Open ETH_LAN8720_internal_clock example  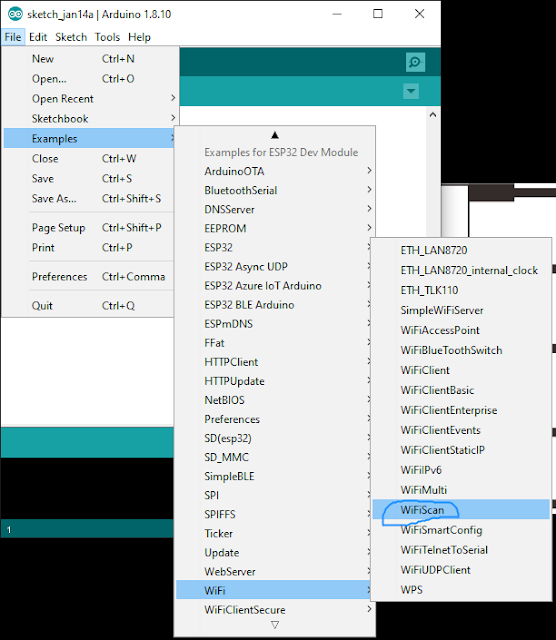[x=461, y=270]
